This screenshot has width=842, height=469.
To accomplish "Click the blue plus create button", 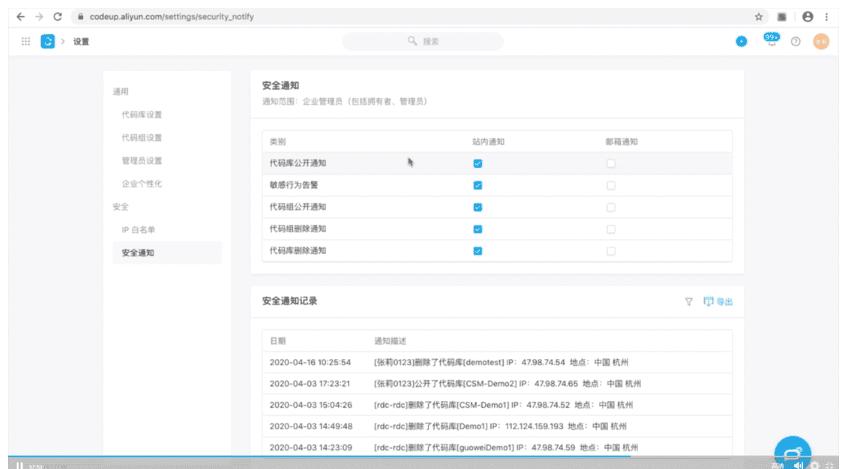I will pyautogui.click(x=741, y=41).
